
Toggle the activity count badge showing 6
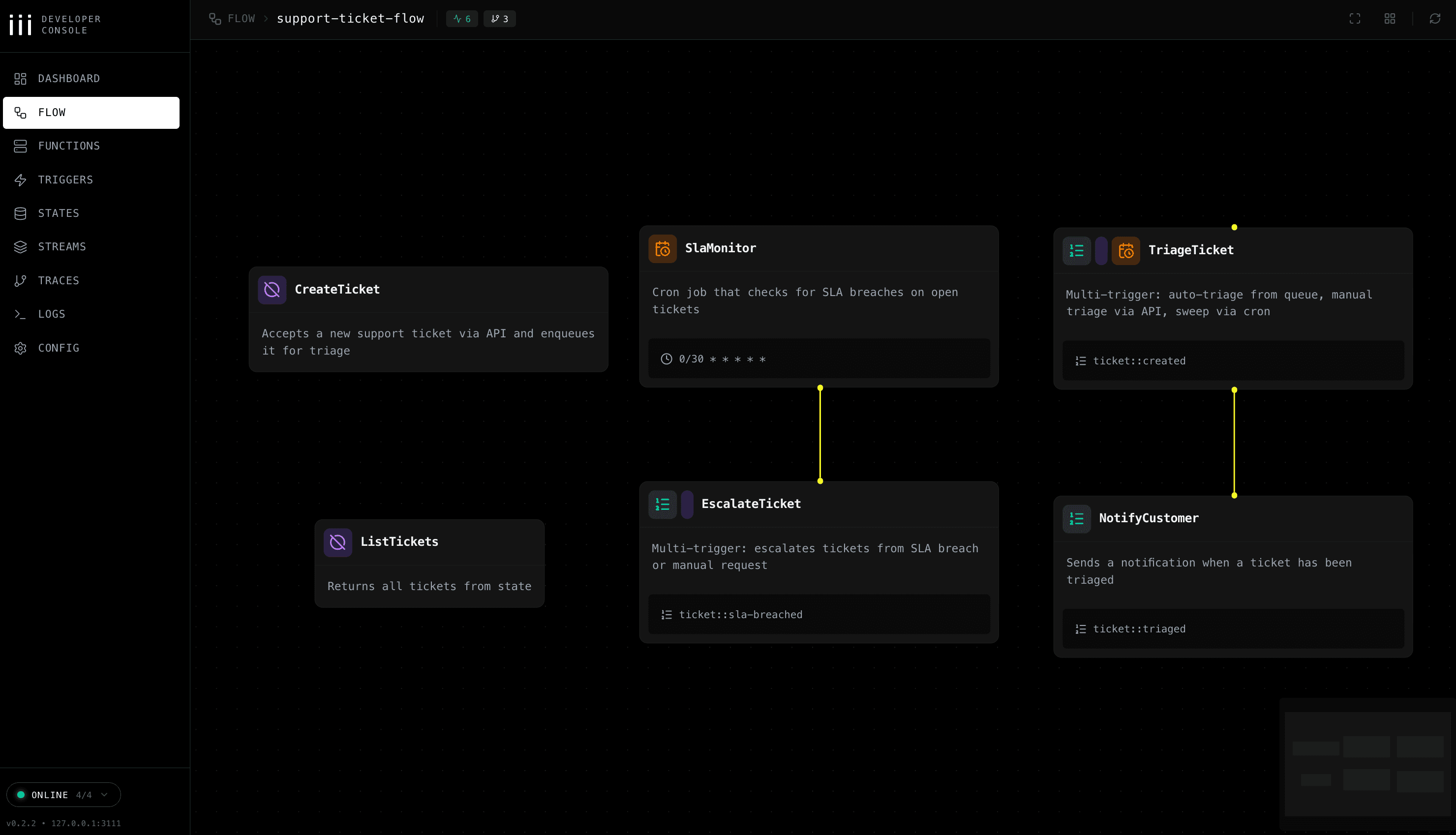pos(461,18)
